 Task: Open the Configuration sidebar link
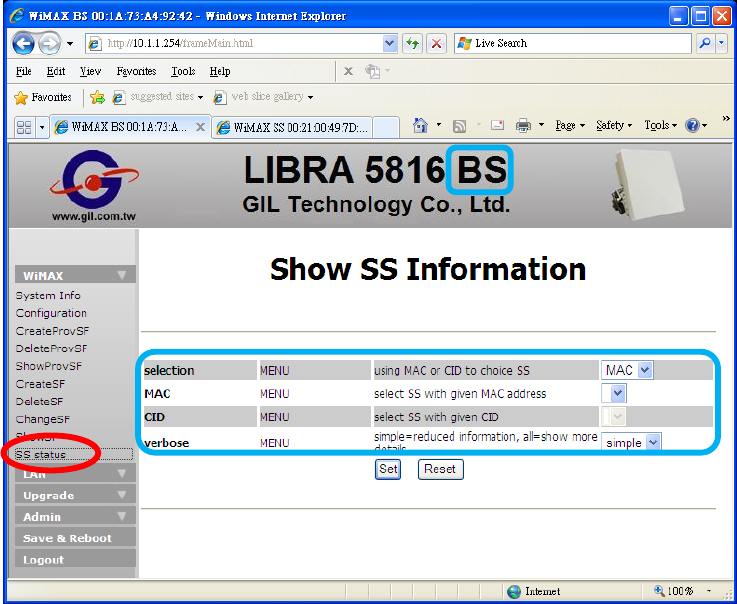(x=51, y=313)
